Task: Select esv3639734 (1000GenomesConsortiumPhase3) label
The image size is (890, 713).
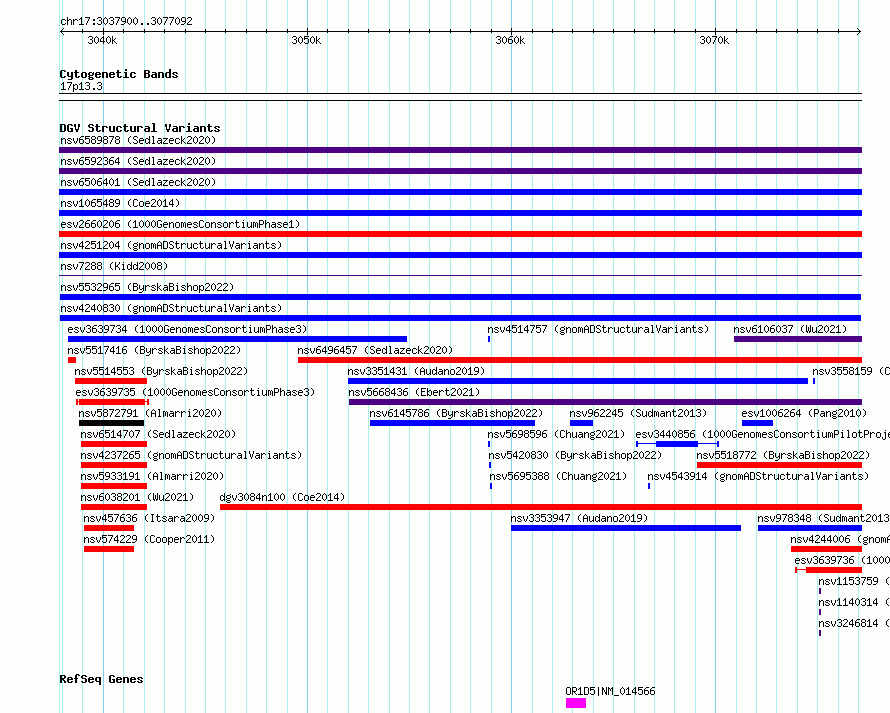Action: pyautogui.click(x=187, y=329)
